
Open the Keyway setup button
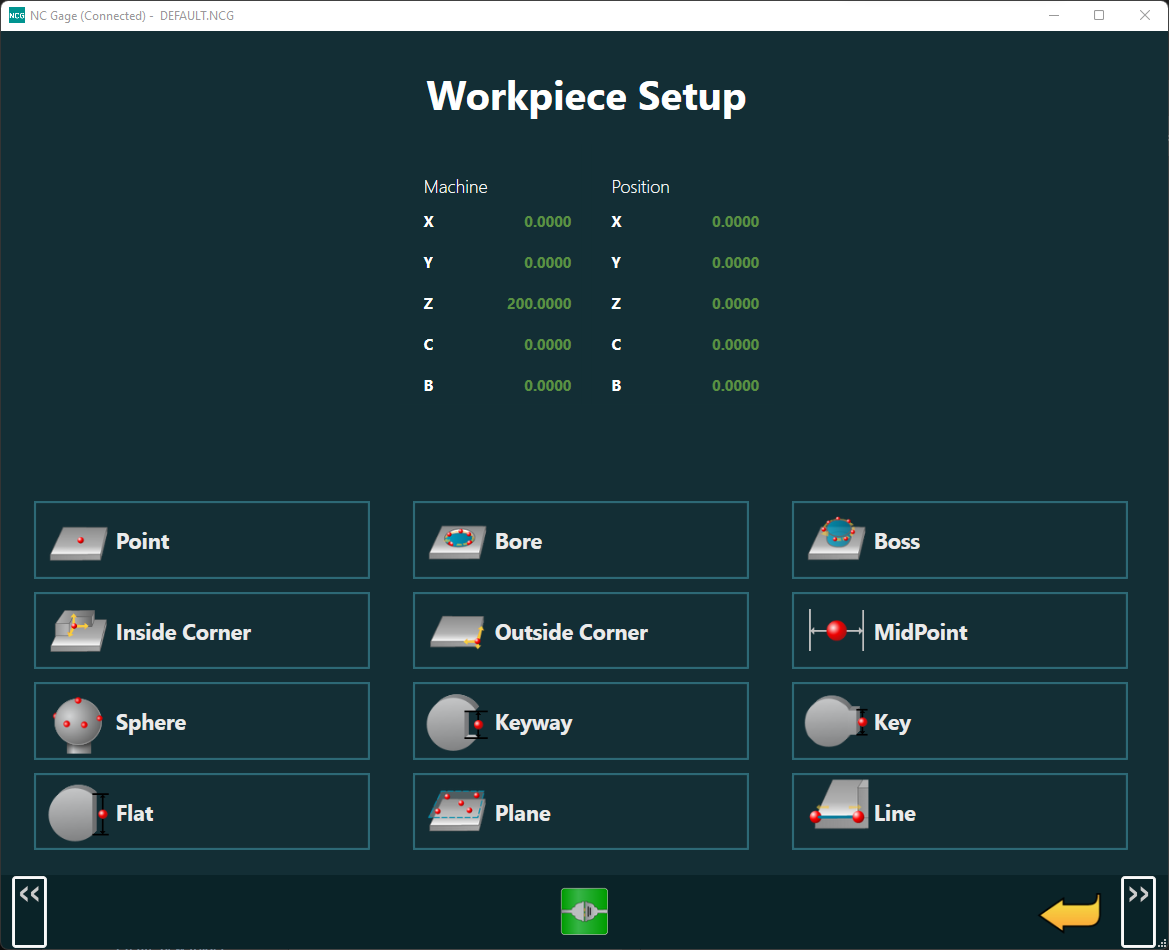tap(580, 722)
